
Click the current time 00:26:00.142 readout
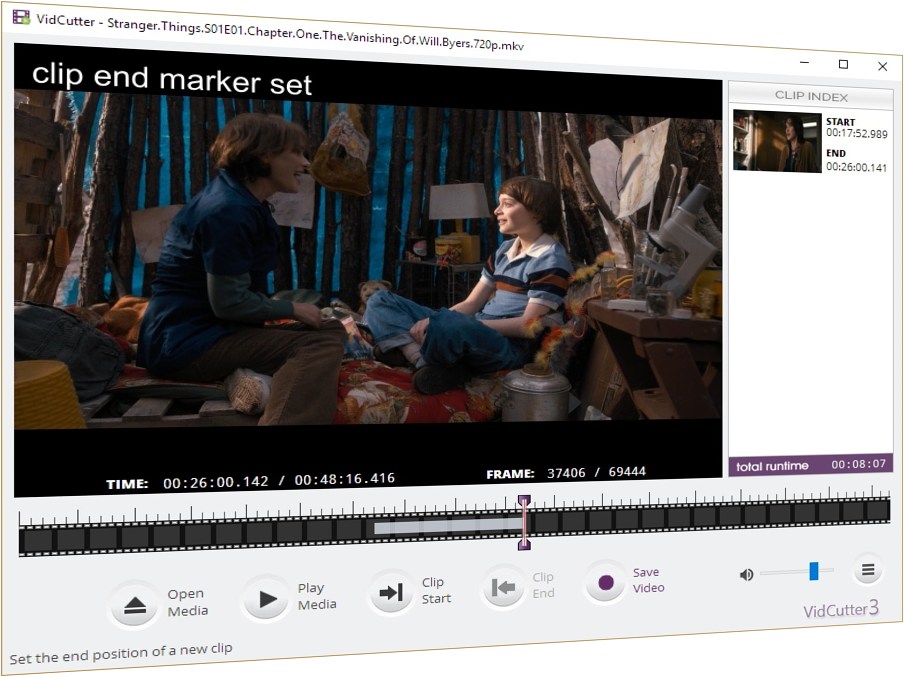click(x=216, y=482)
